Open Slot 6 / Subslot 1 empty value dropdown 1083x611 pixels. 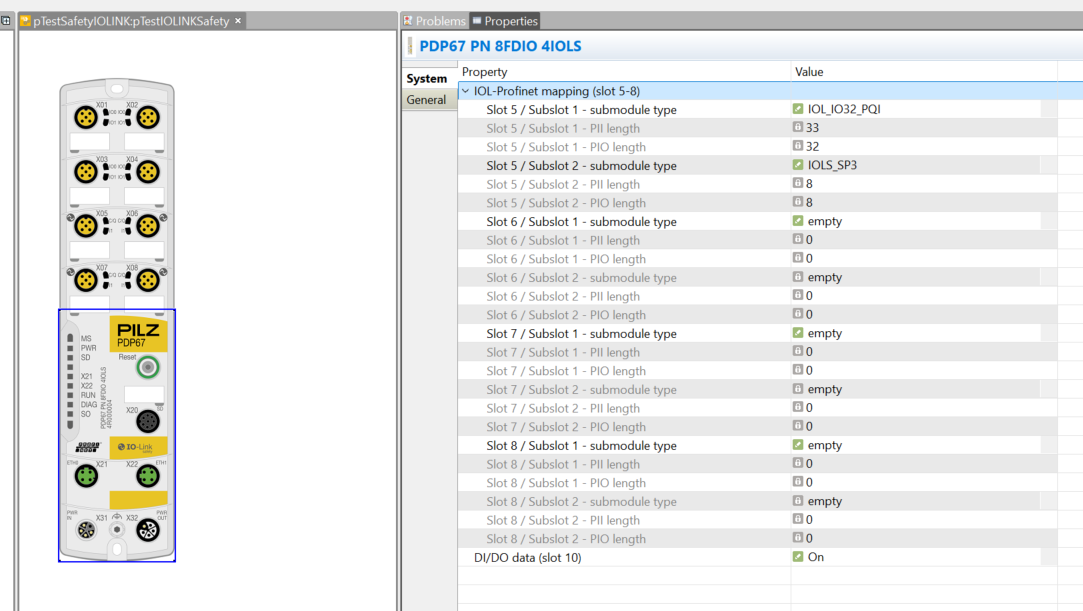(924, 221)
